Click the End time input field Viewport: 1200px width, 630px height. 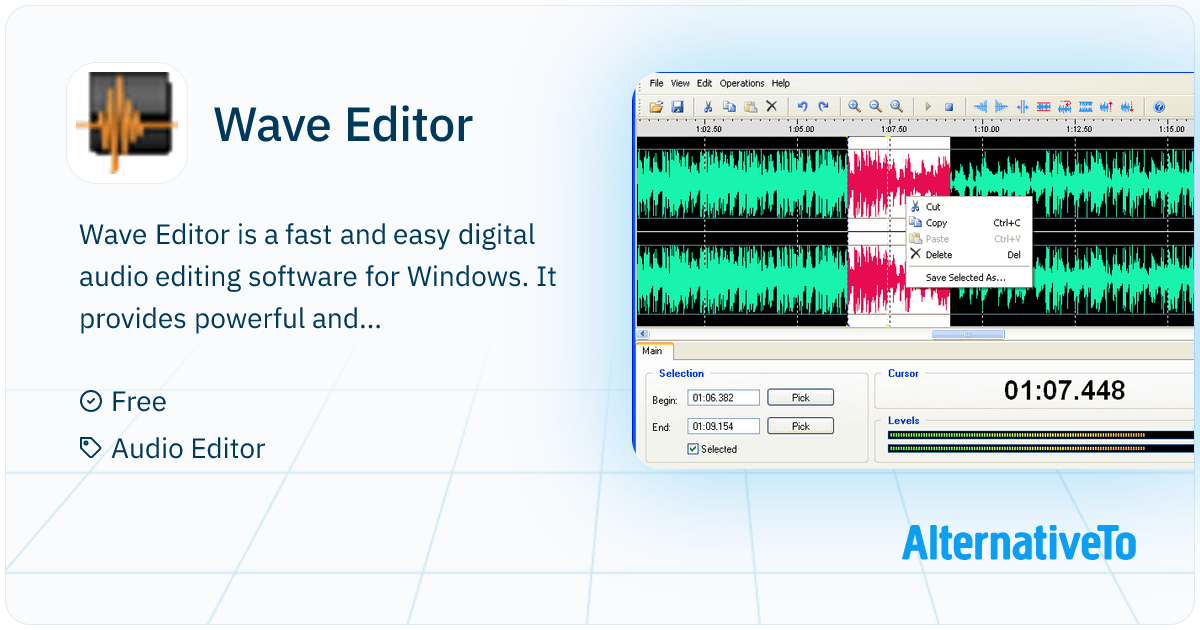(723, 426)
